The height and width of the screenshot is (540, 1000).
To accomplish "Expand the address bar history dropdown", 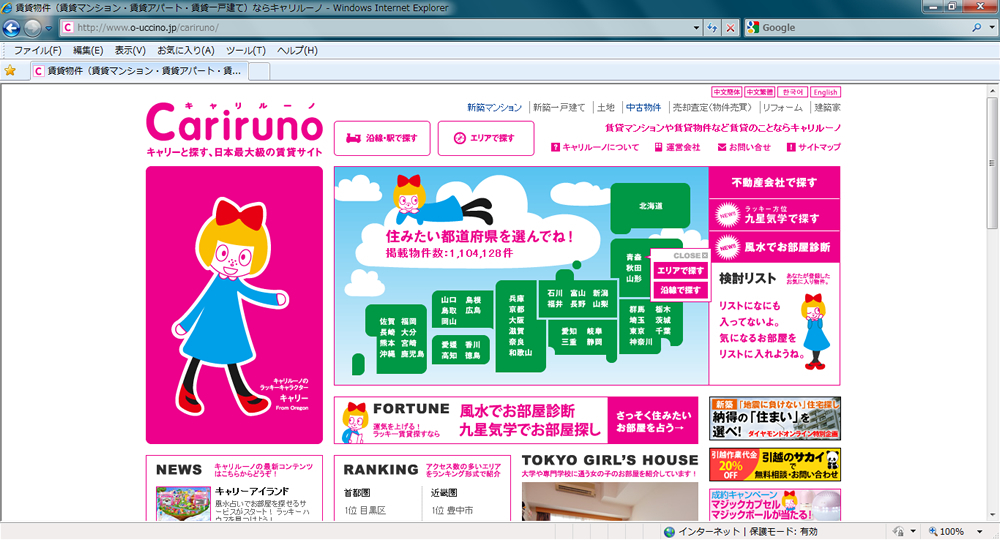I will pyautogui.click(x=696, y=27).
